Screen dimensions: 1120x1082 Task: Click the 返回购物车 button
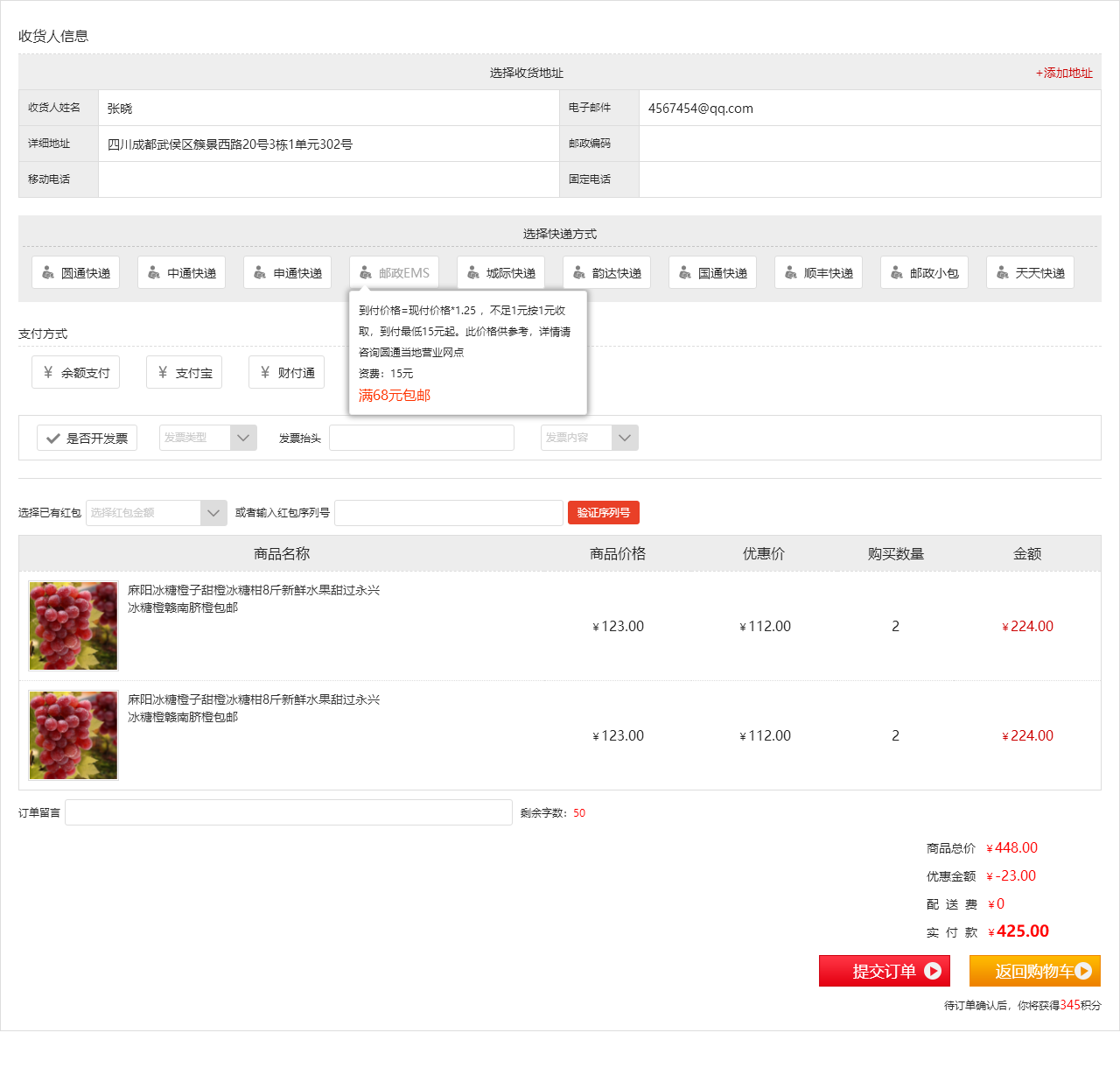[x=1034, y=971]
